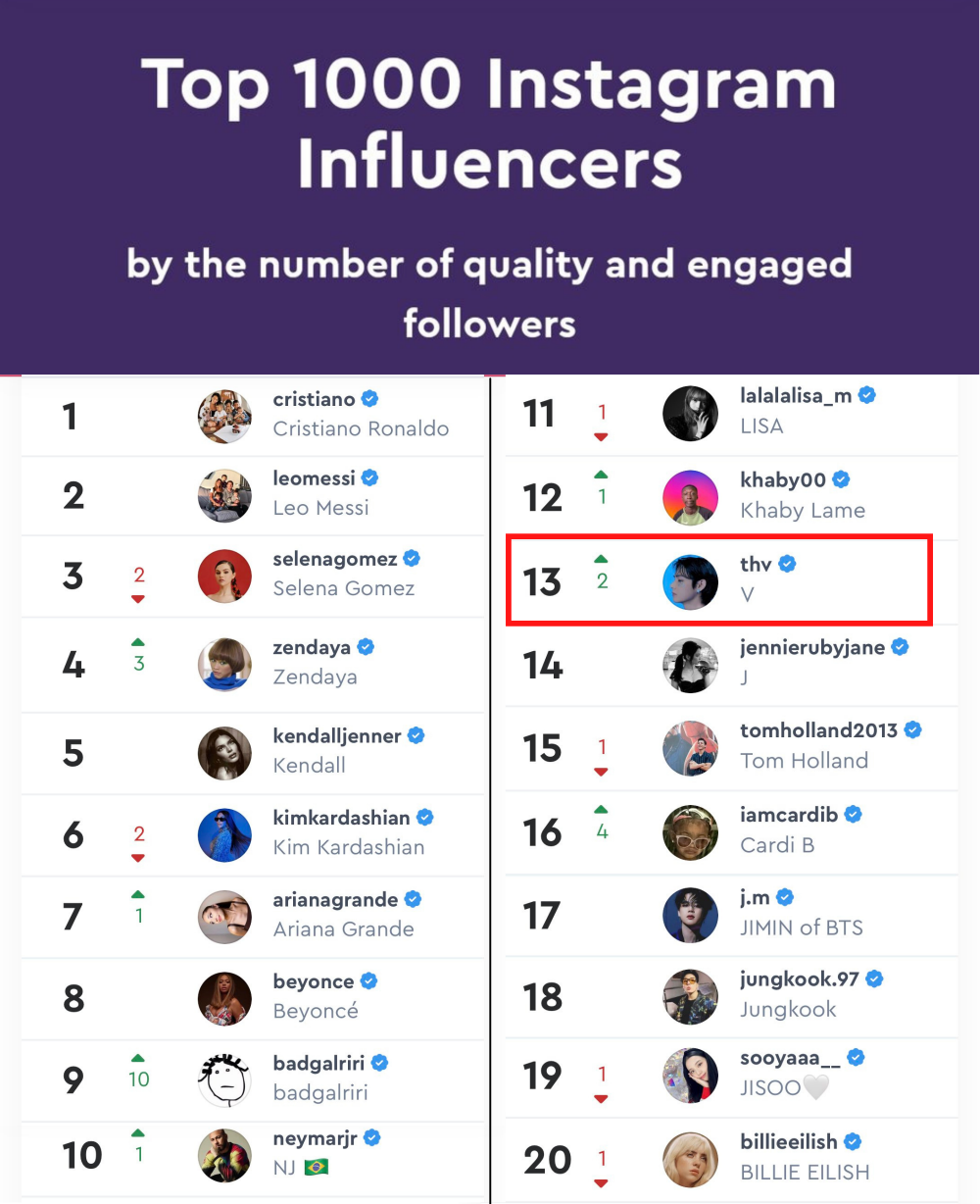
Task: Open the leomessi username link
Action: [314, 478]
